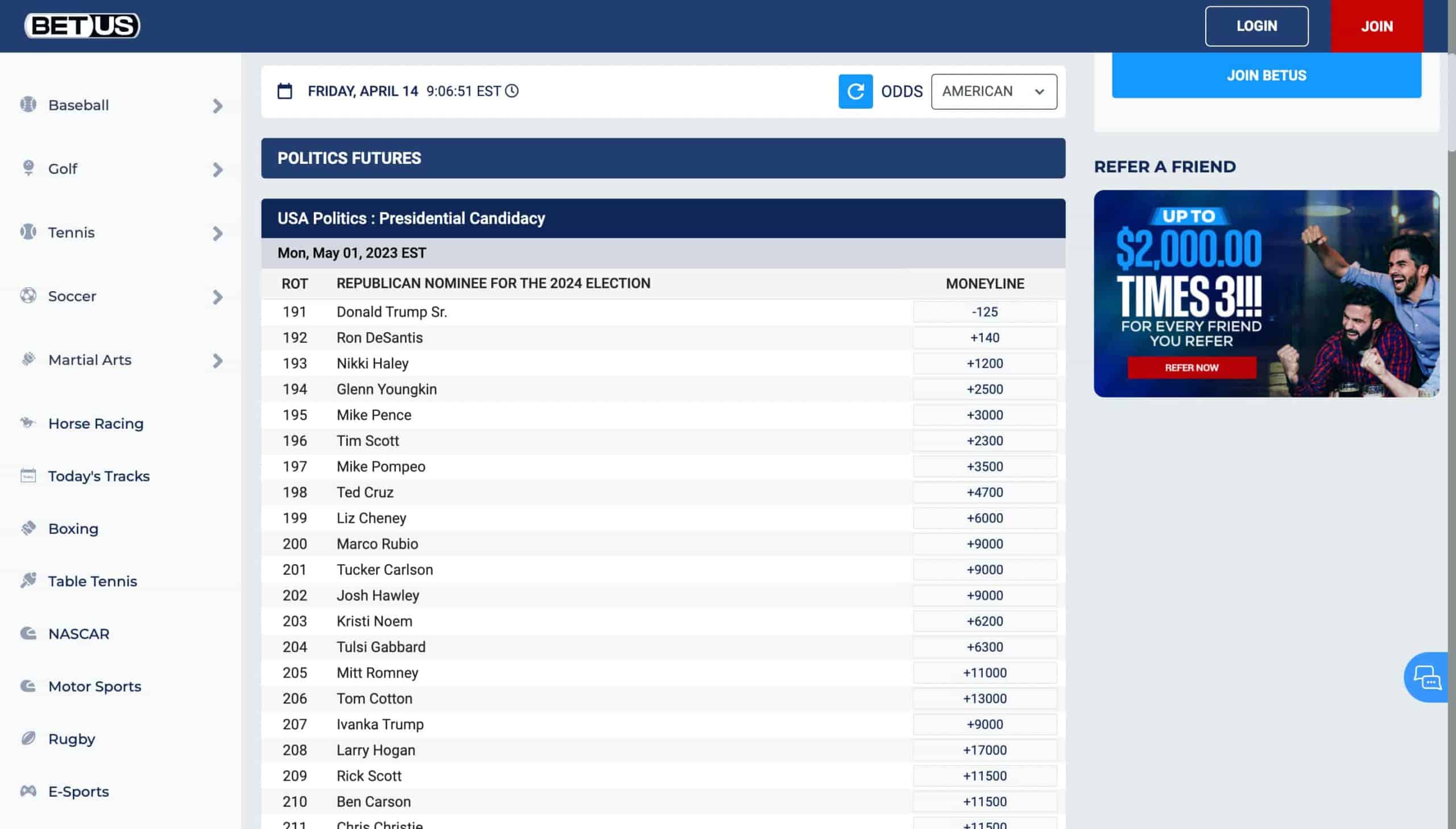Select Nikki Haley +1200 moneyline
This screenshot has width=1456, height=829.
985,363
